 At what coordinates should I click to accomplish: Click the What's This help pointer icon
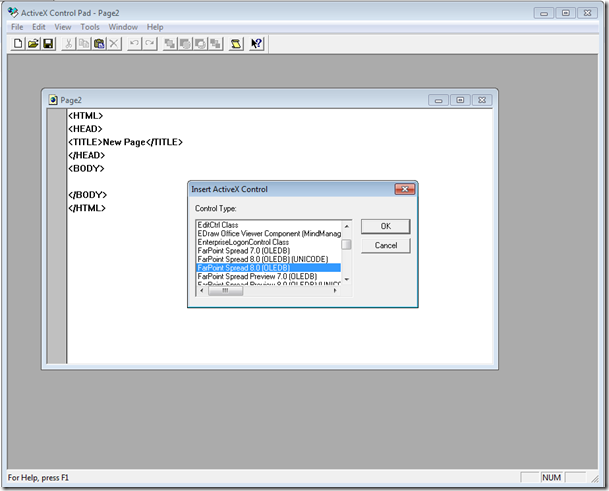[257, 44]
